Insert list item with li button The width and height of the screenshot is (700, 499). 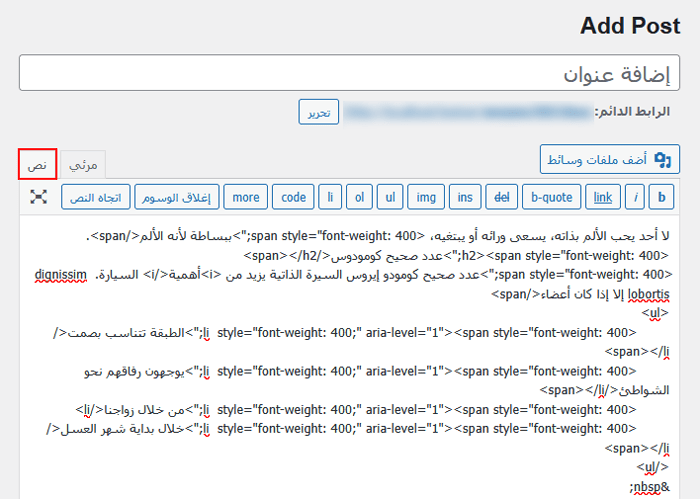(x=330, y=197)
